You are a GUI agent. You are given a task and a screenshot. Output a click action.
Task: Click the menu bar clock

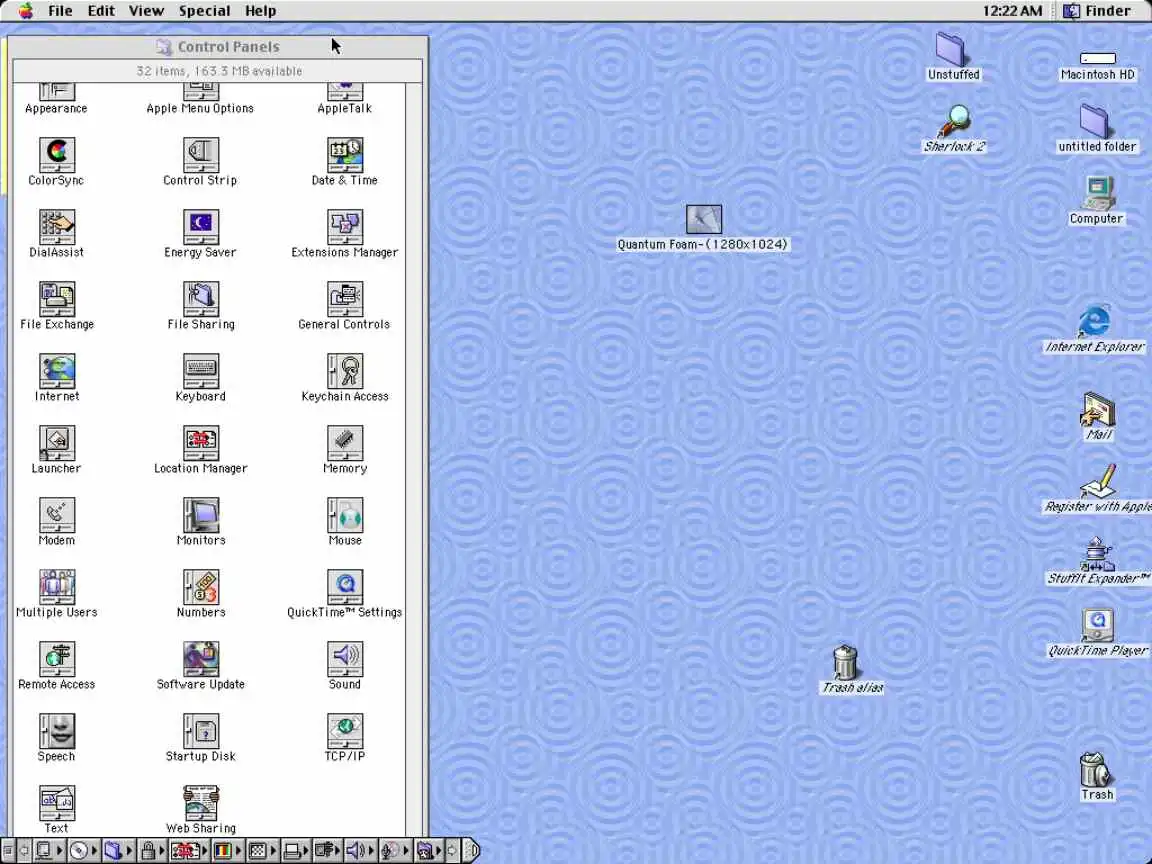point(1012,10)
